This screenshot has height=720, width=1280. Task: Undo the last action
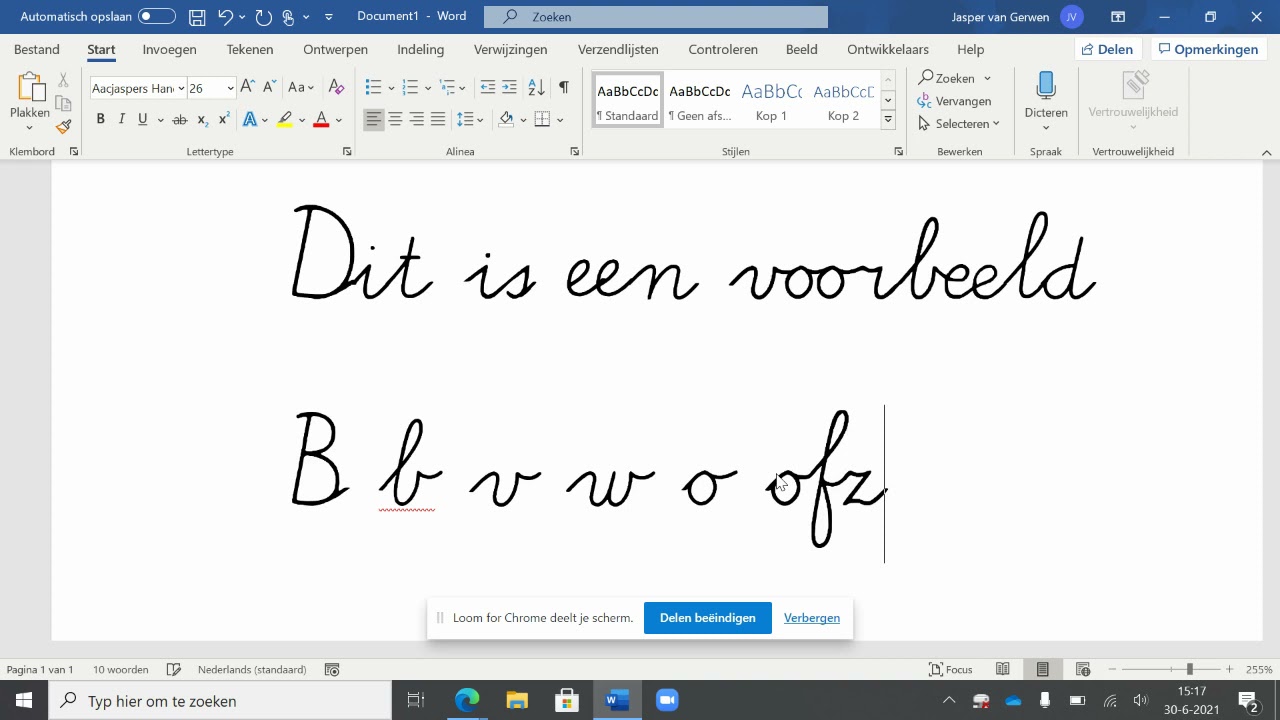click(x=225, y=17)
